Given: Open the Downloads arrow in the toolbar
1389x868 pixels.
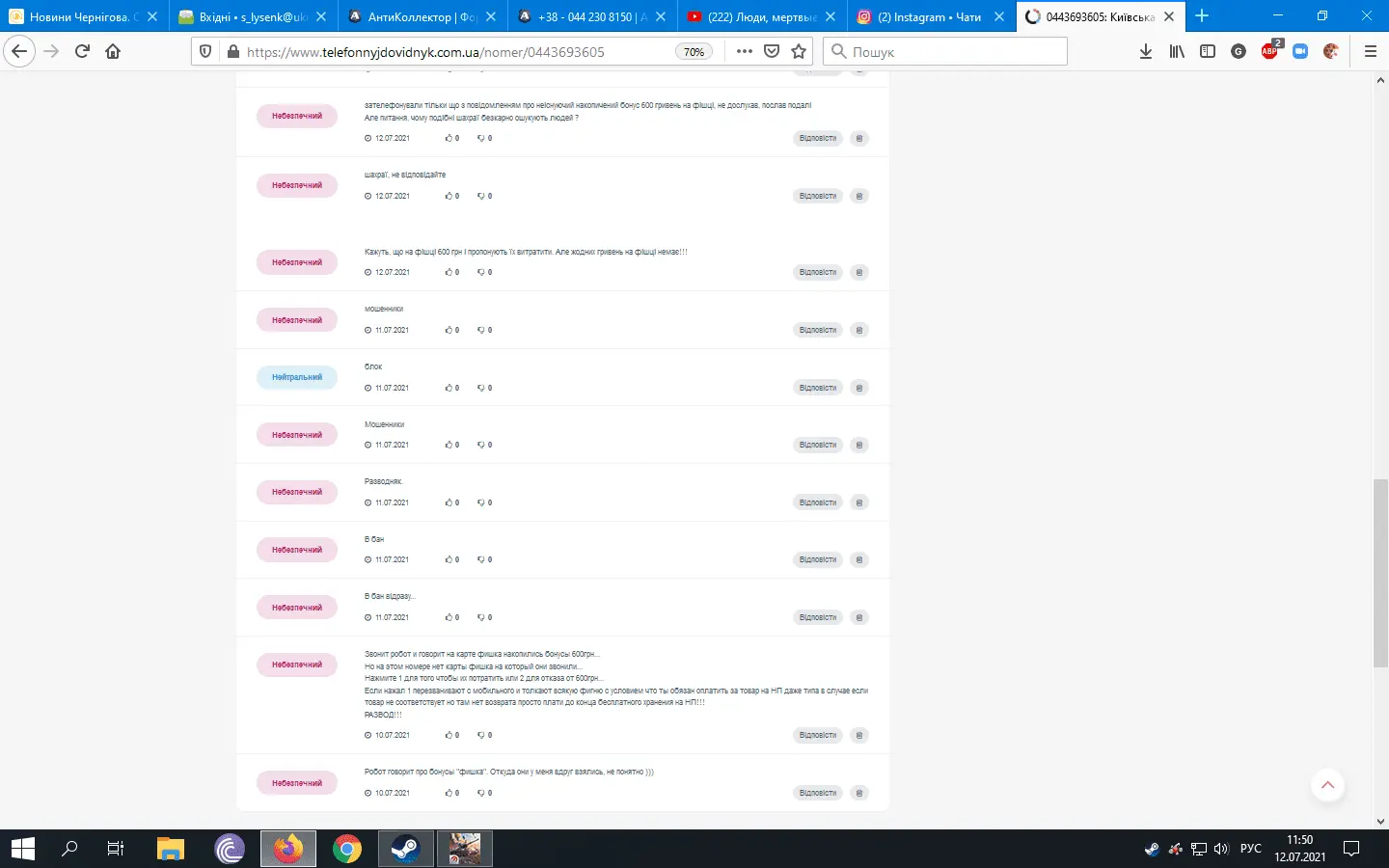Looking at the screenshot, I should tap(1146, 51).
